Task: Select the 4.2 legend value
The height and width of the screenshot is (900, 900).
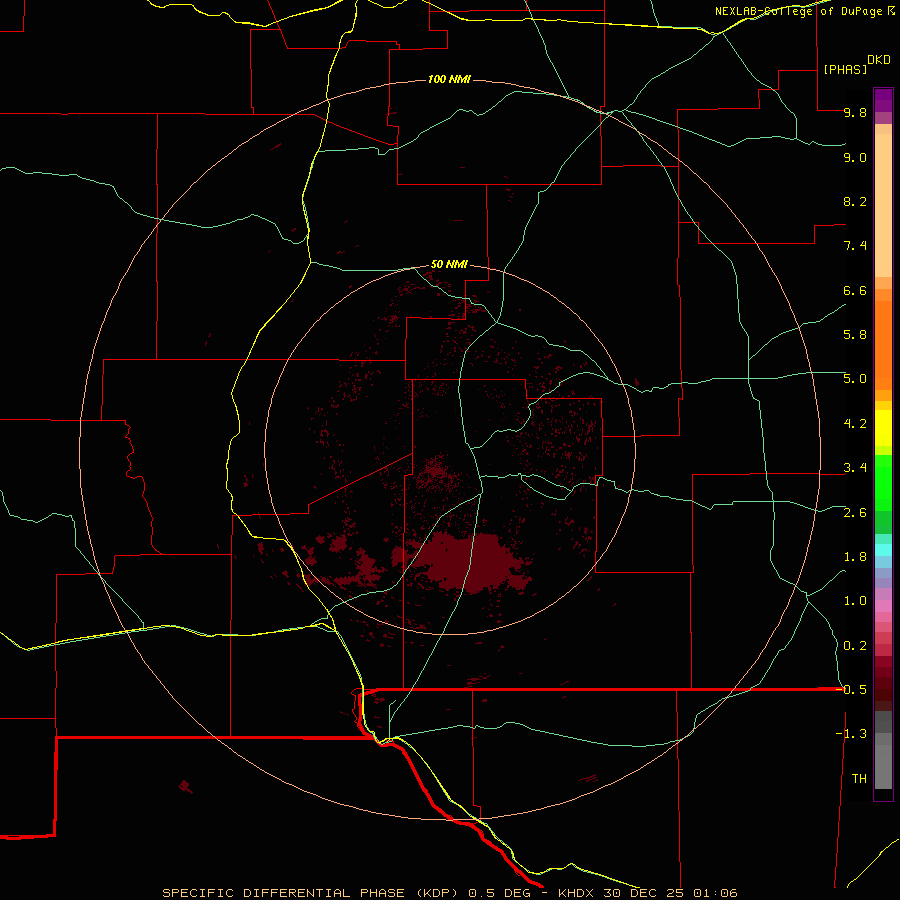Action: (x=855, y=424)
